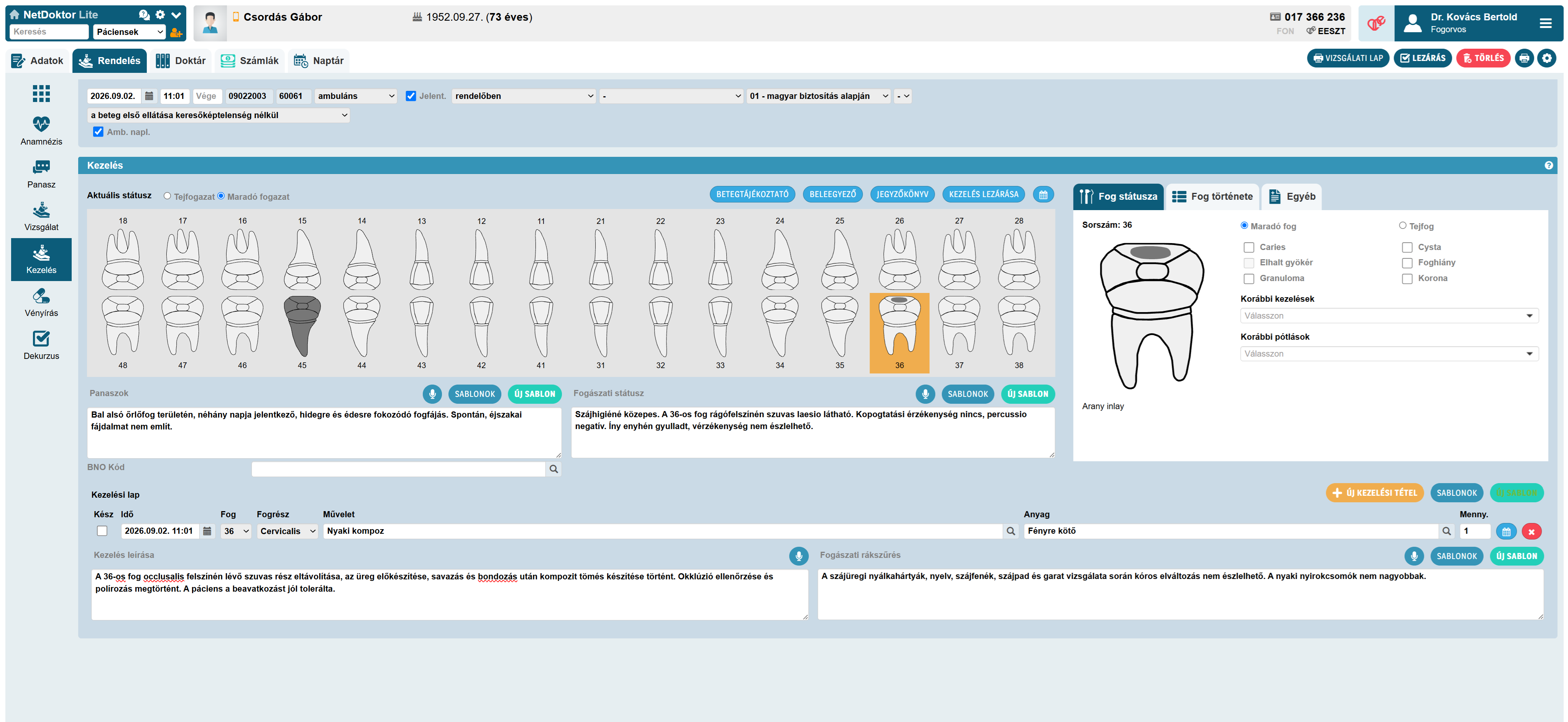Screen dimensions: 1568x722
Task: Toggle the Jelent. checkbox
Action: 411,96
